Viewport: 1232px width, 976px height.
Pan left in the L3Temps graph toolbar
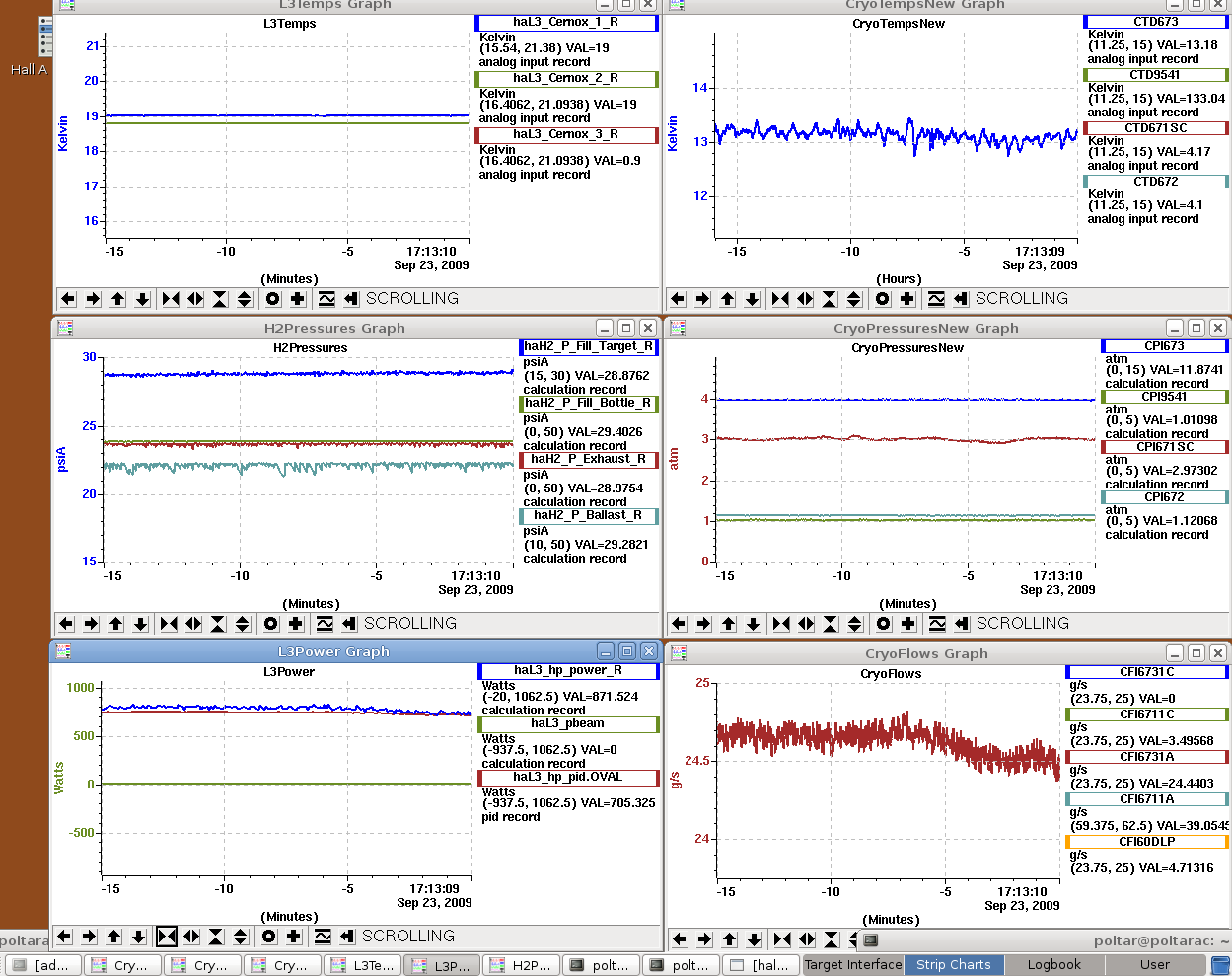pos(68,299)
